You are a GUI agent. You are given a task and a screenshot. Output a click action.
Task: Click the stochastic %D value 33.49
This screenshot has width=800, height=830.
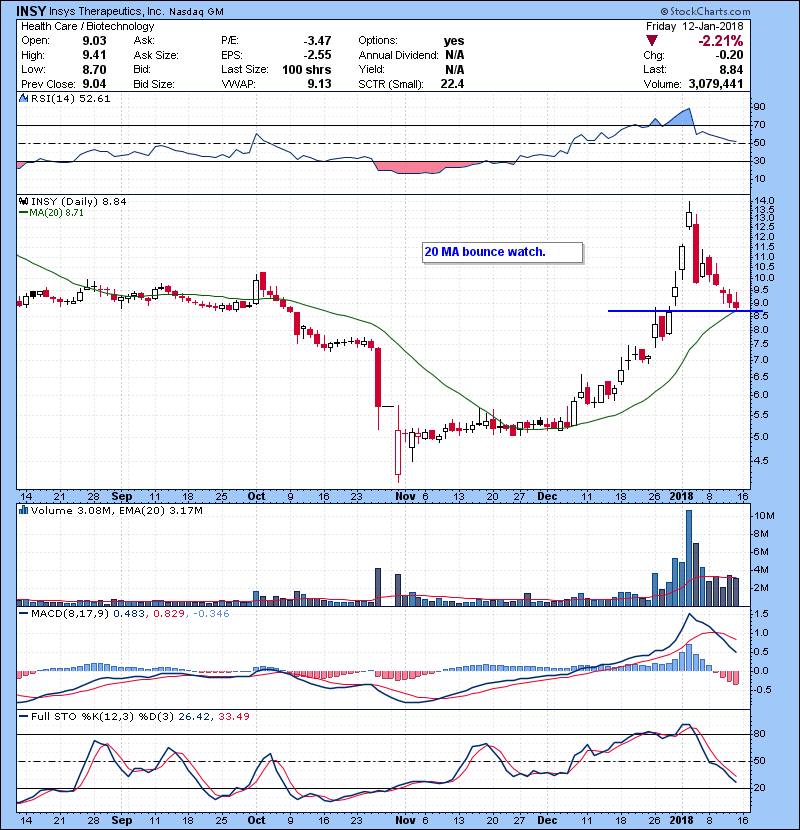233,716
